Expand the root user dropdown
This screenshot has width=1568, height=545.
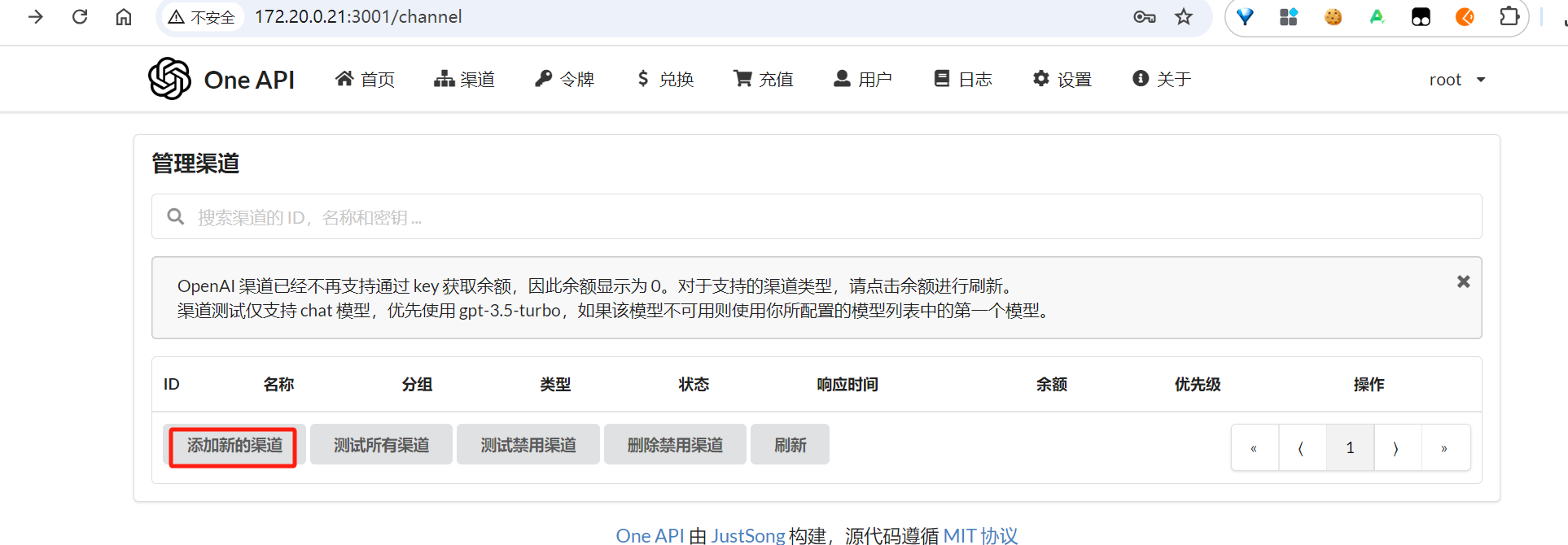coord(1457,79)
